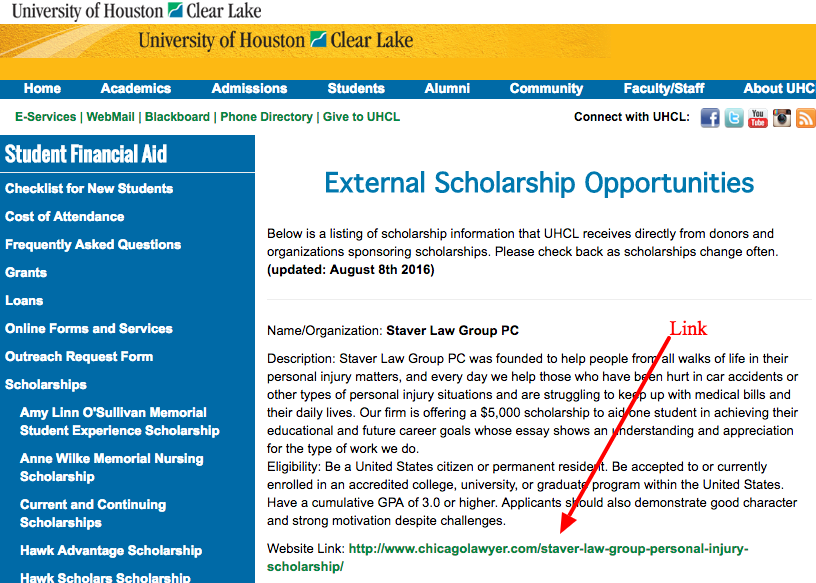Open the UHCL Facebook page icon

710,118
